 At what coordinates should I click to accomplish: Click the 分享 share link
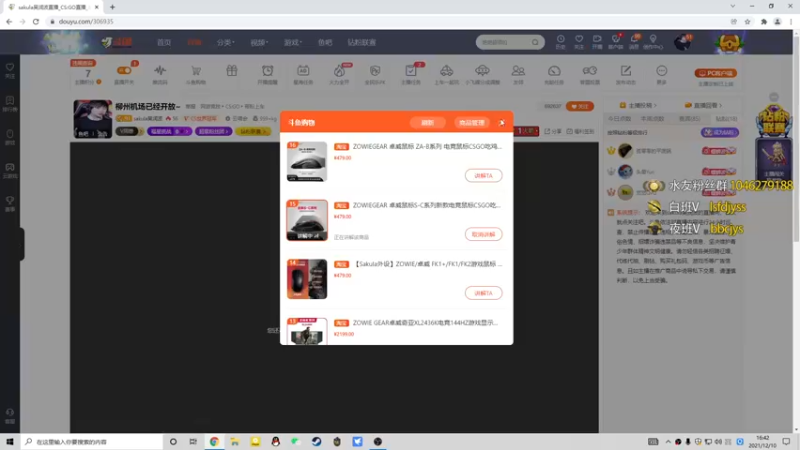(x=554, y=132)
